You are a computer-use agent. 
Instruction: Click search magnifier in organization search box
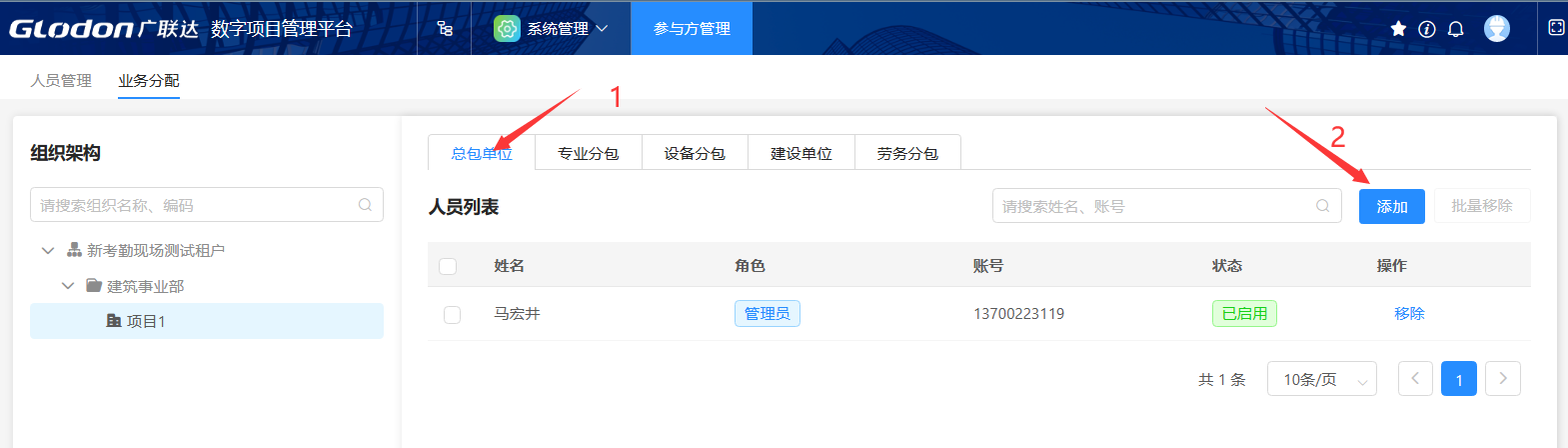point(365,205)
